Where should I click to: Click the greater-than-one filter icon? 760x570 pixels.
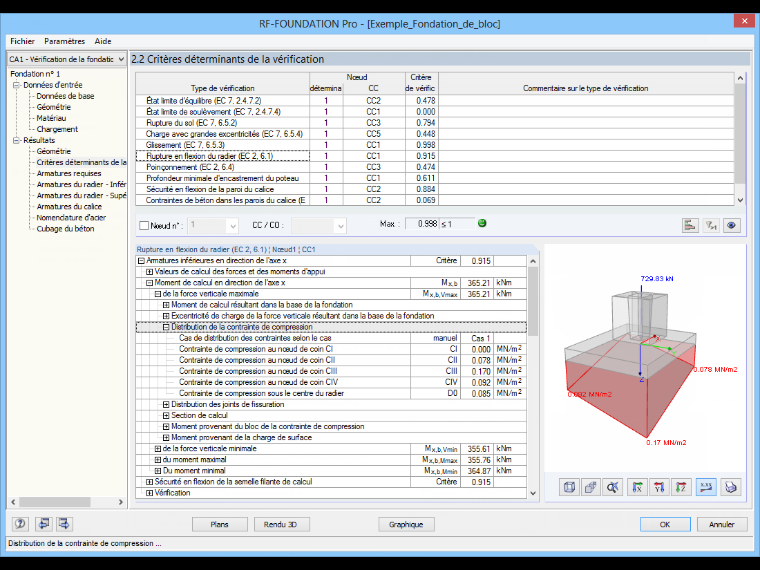[711, 225]
